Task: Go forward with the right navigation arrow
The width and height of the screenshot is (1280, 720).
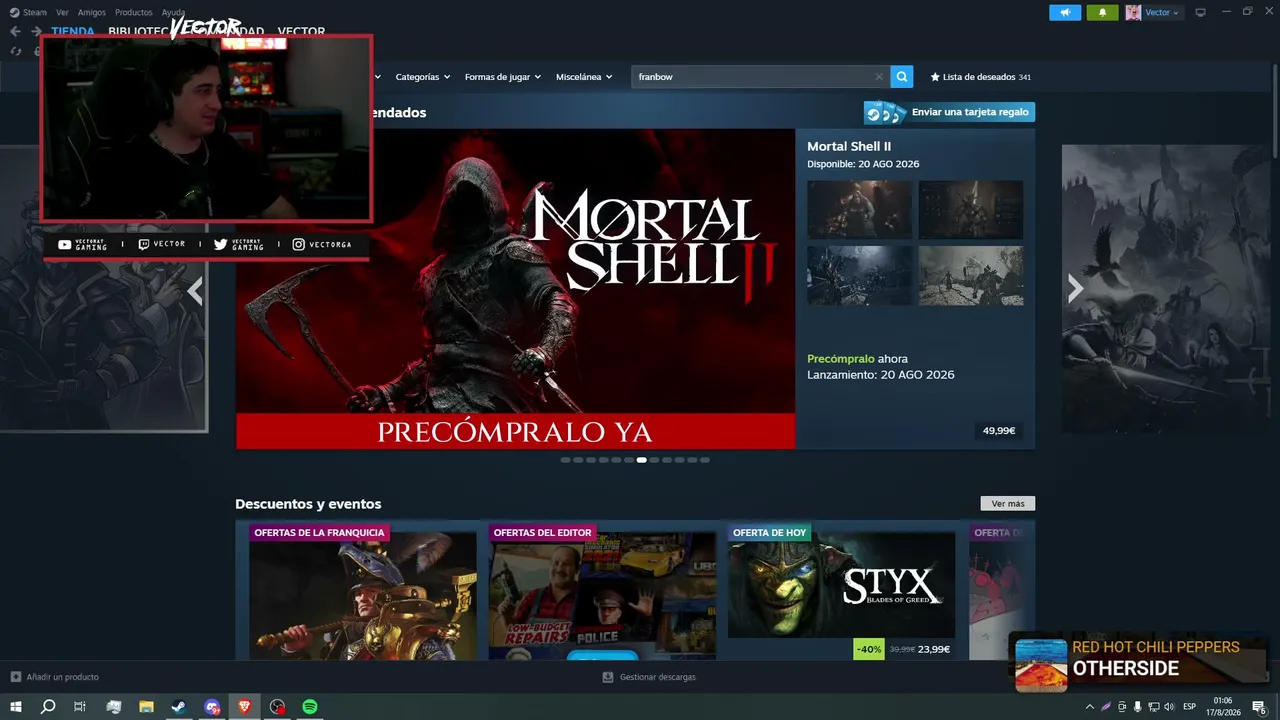Action: coord(36,31)
